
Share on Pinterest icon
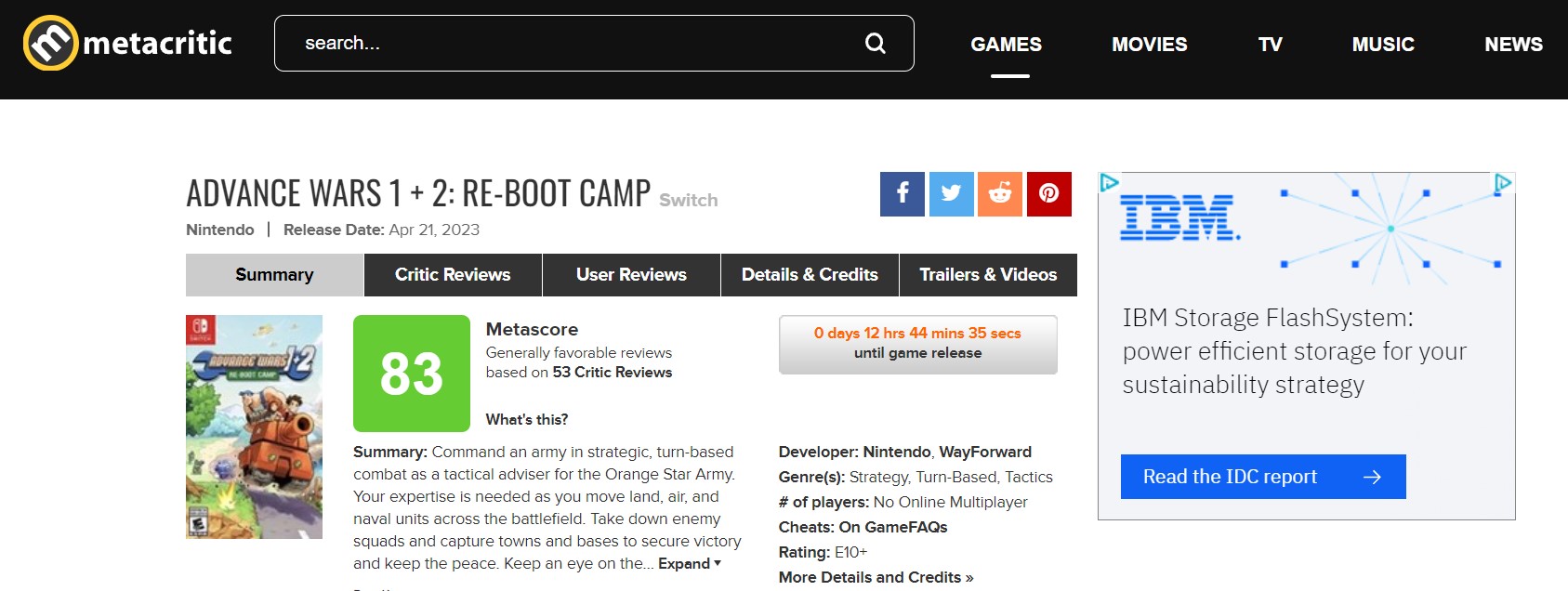pyautogui.click(x=1049, y=193)
